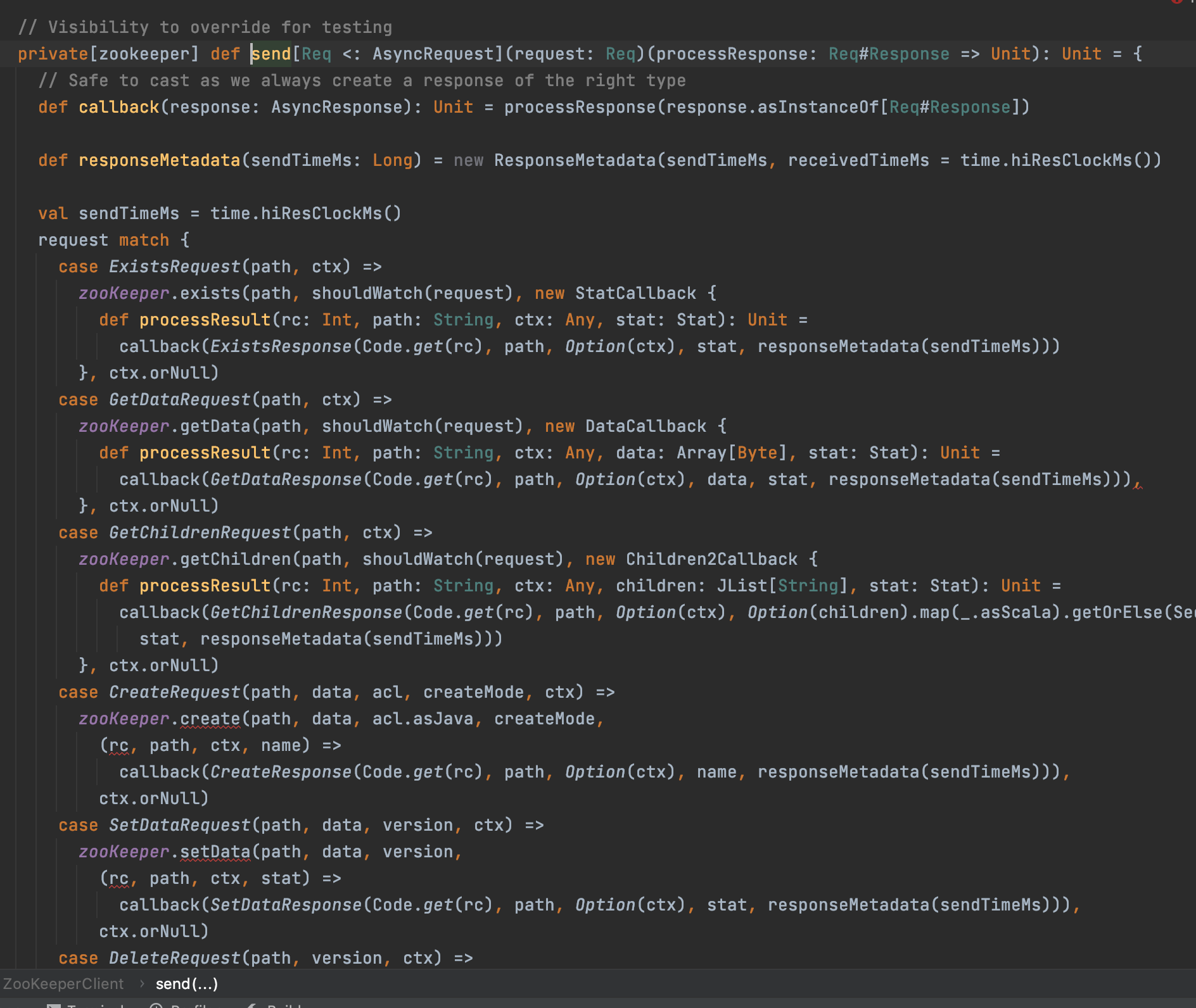This screenshot has width=1196, height=1008.
Task: Click the 'responseMetadata' method definition name
Action: click(x=160, y=160)
